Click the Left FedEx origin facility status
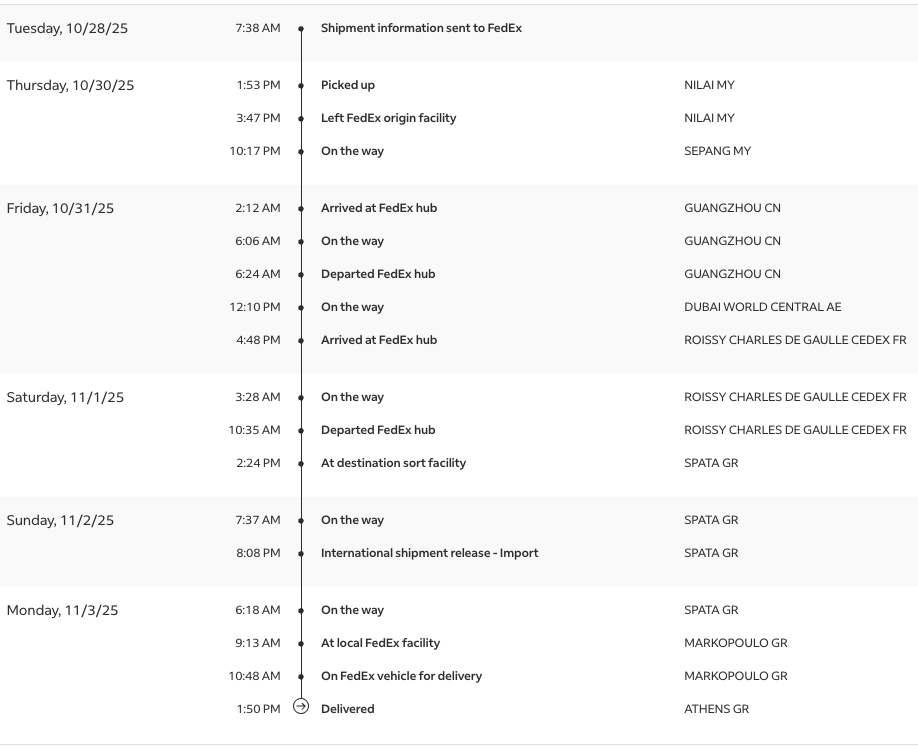This screenshot has width=918, height=753. (x=388, y=118)
